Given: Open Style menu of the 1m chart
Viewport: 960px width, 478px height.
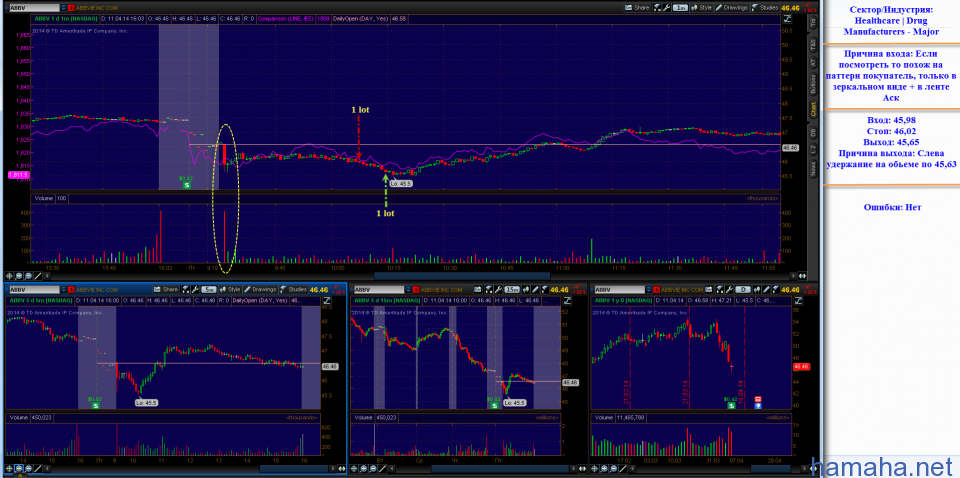Looking at the screenshot, I should pos(702,8).
